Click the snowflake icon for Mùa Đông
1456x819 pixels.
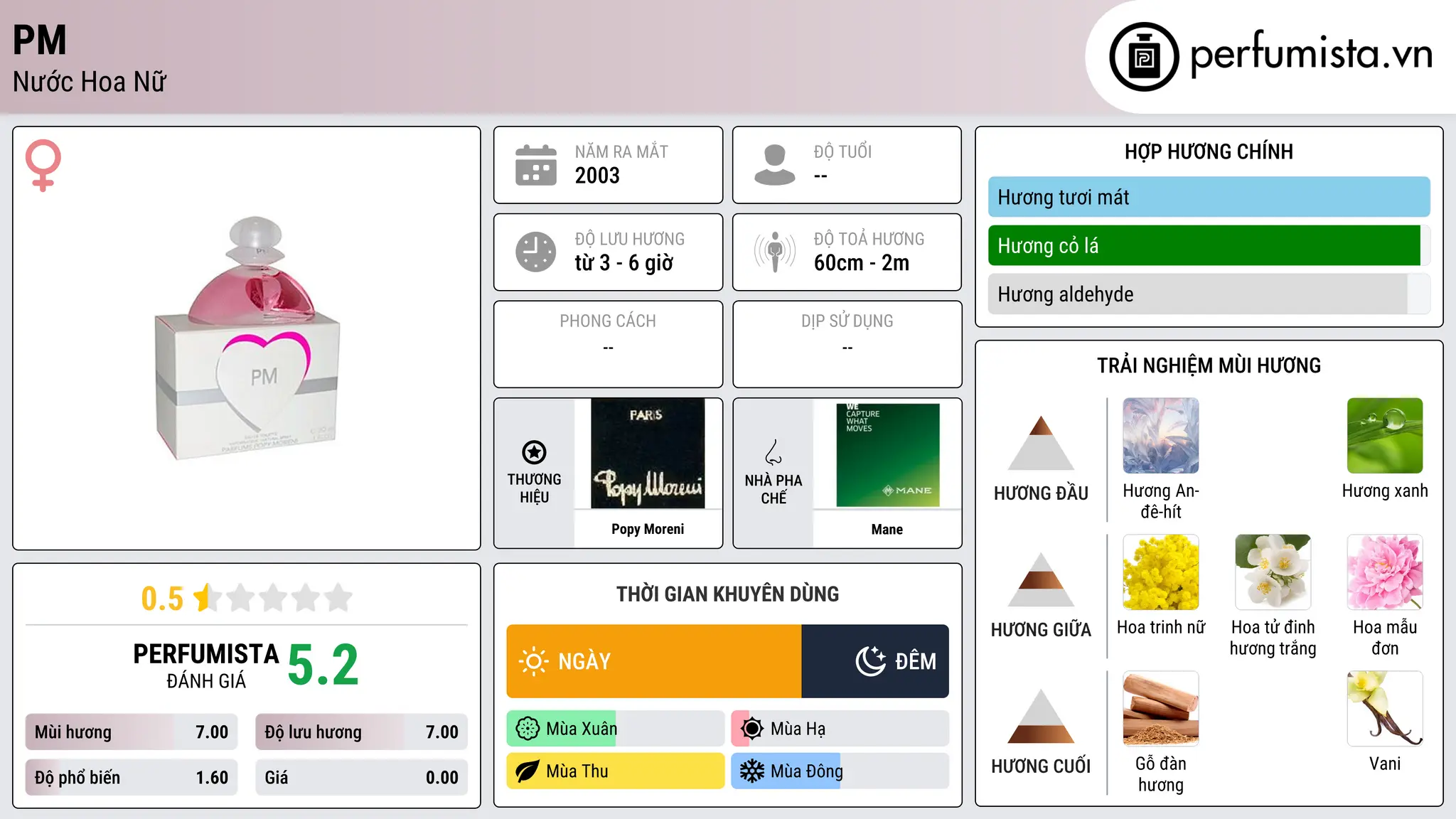click(x=751, y=771)
